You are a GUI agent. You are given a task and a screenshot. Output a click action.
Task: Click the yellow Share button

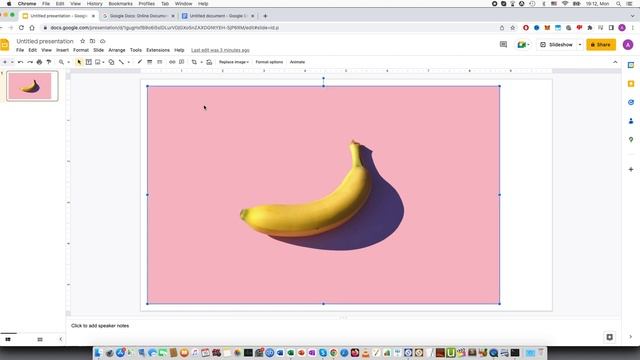click(x=601, y=44)
